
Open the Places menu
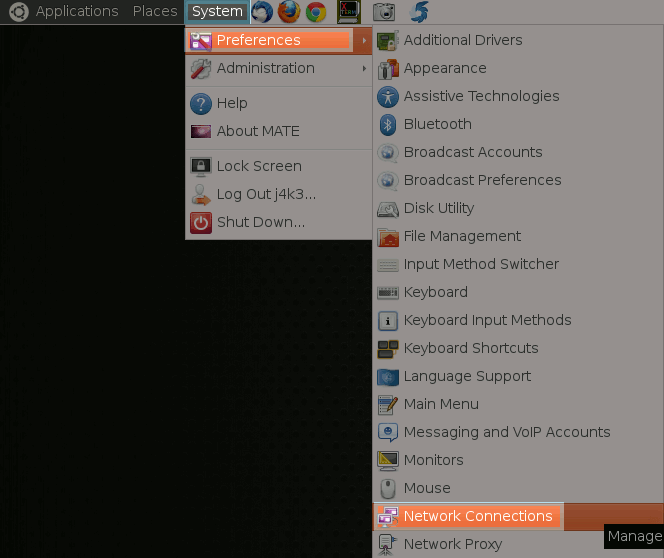(x=155, y=11)
